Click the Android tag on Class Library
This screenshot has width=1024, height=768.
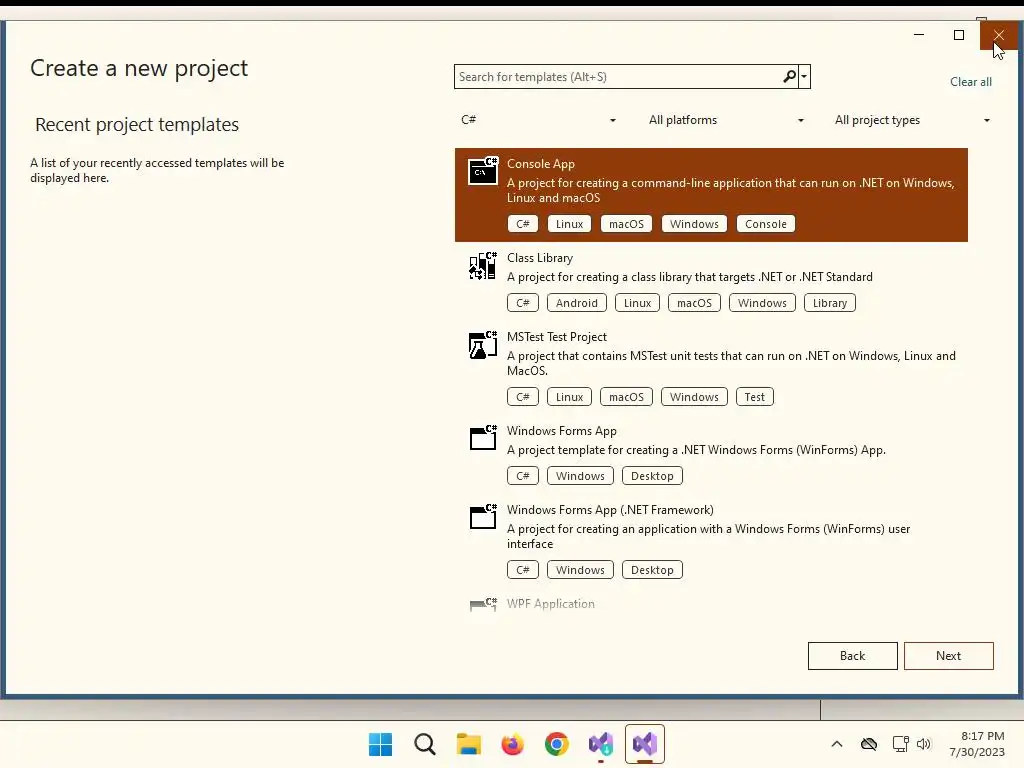[x=577, y=303]
